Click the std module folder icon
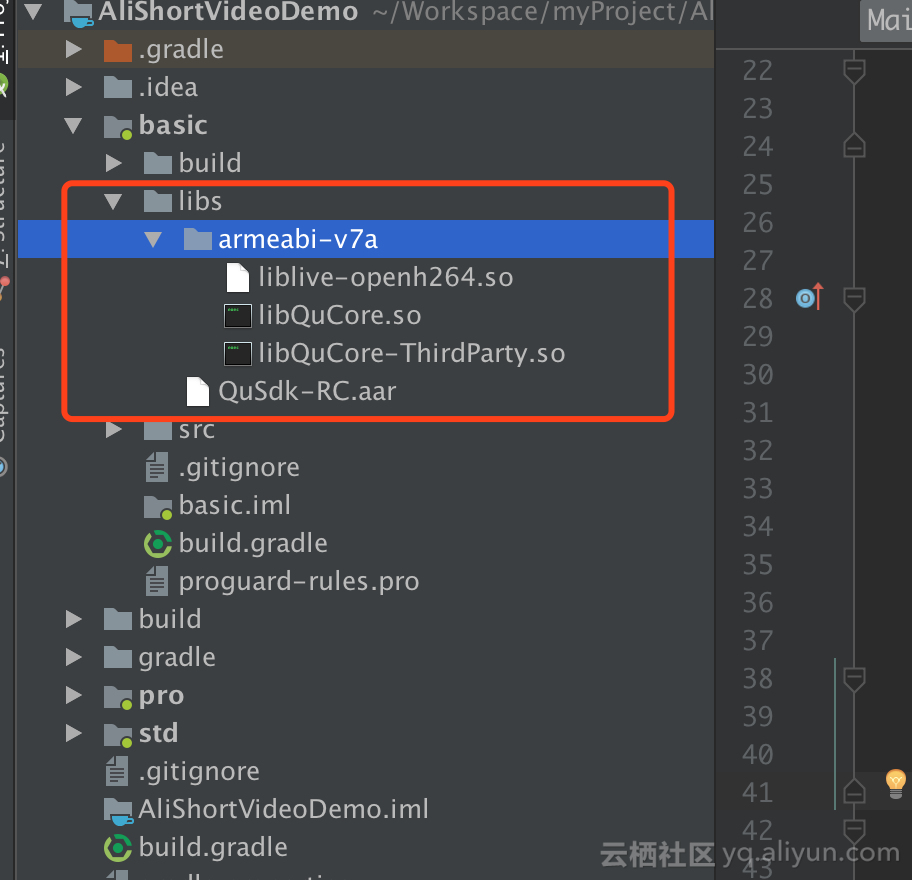Image resolution: width=912 pixels, height=880 pixels. coord(118,735)
